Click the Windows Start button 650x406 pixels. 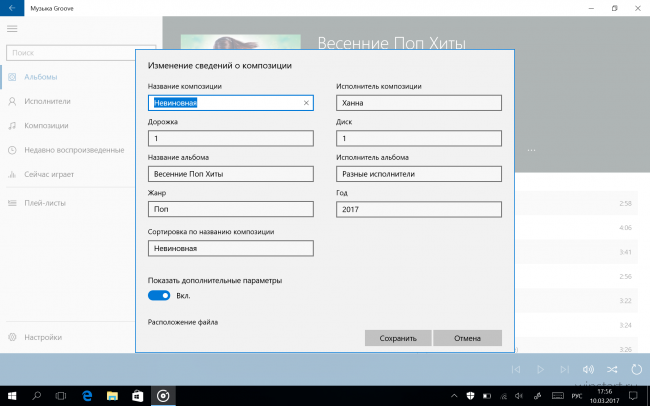click(12, 396)
